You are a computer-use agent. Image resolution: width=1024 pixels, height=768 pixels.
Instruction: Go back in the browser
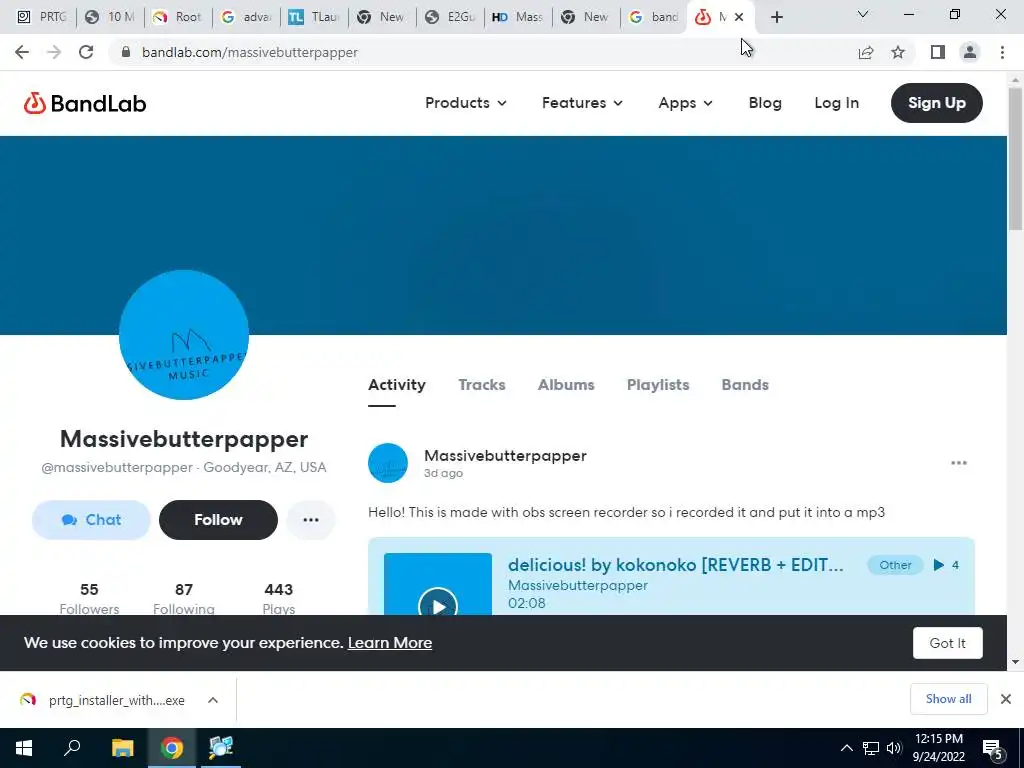22,52
